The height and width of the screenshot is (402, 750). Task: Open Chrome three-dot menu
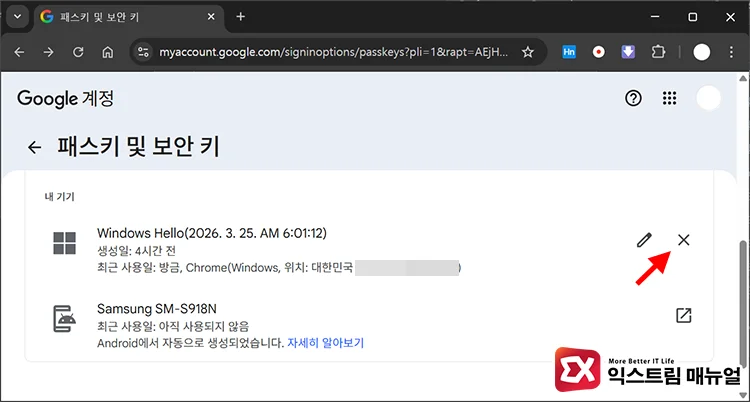pos(731,52)
